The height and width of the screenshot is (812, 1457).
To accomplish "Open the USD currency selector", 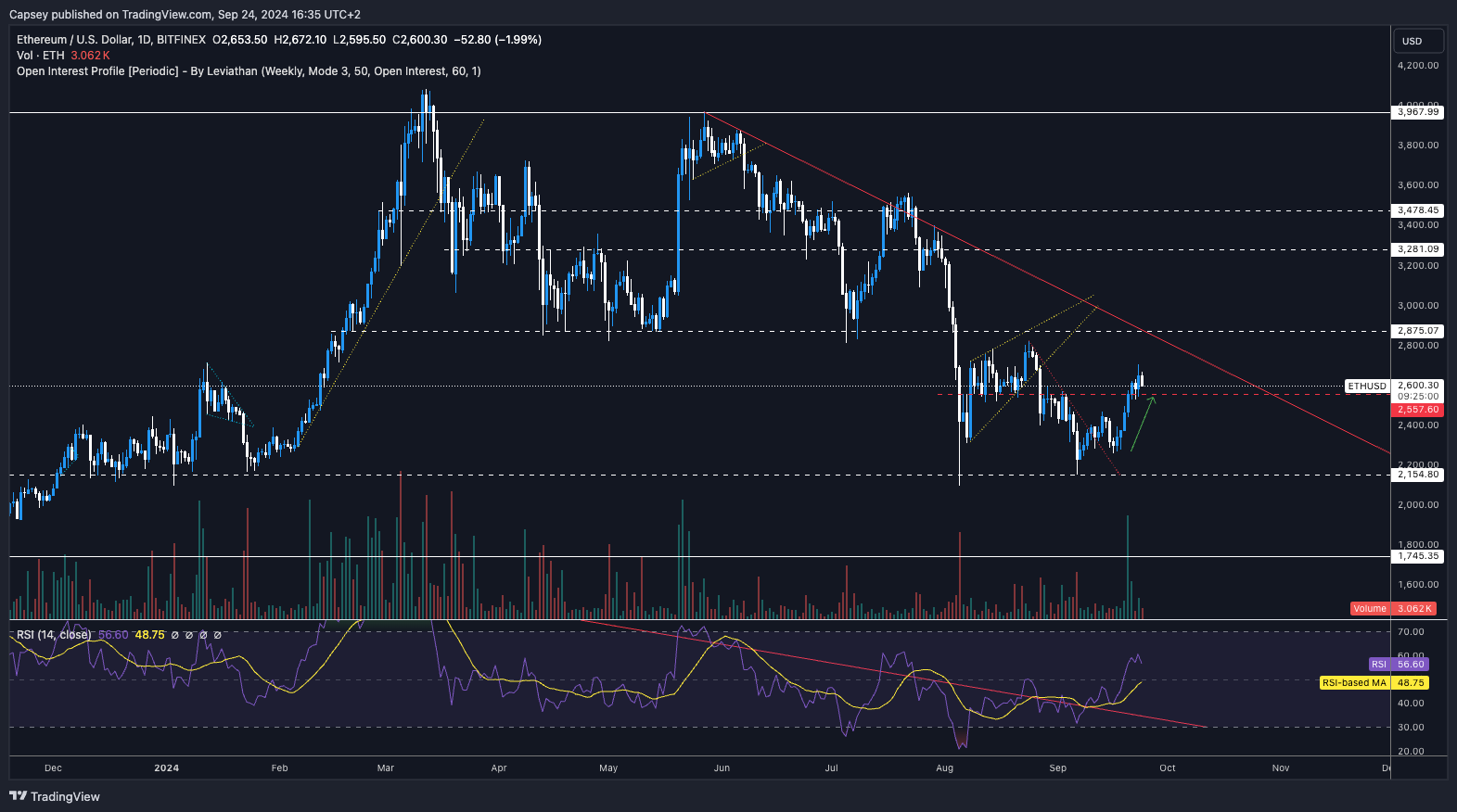I will (1419, 41).
